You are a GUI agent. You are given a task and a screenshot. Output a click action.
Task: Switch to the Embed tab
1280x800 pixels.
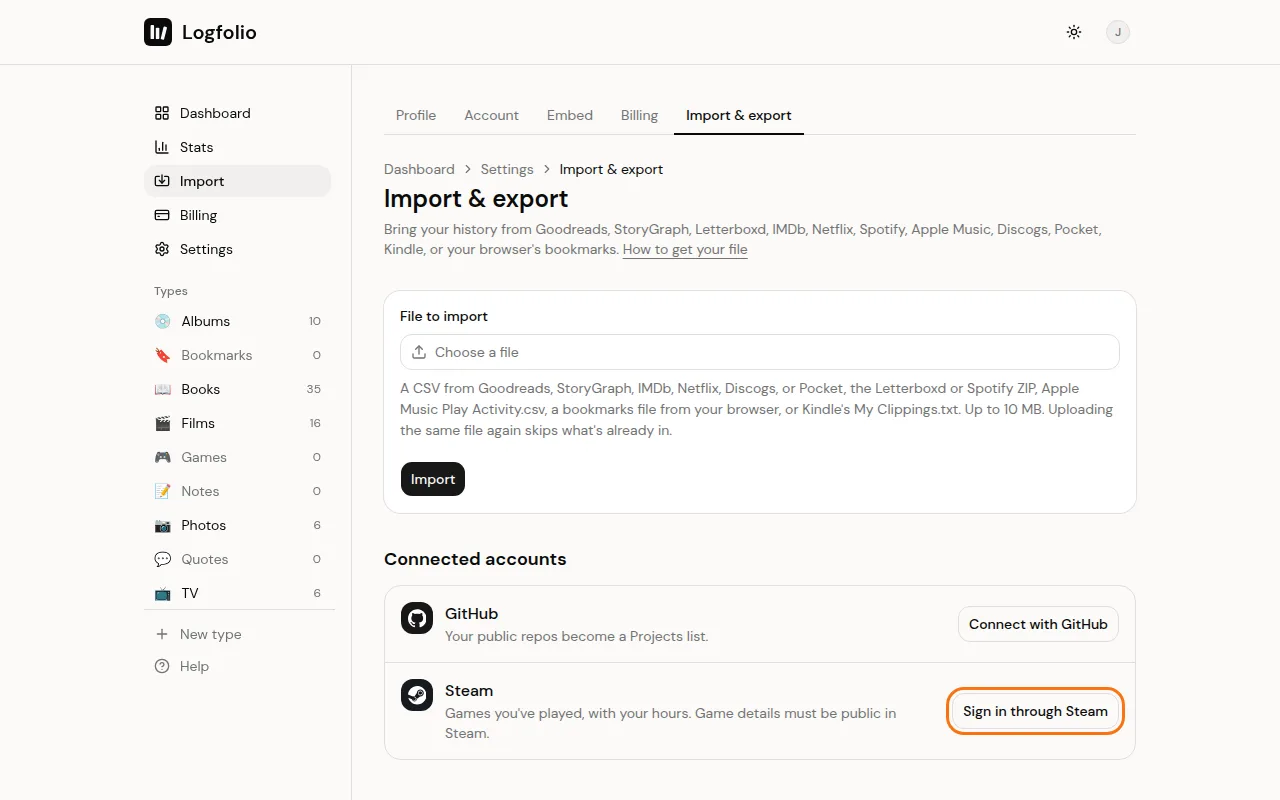[x=570, y=115]
